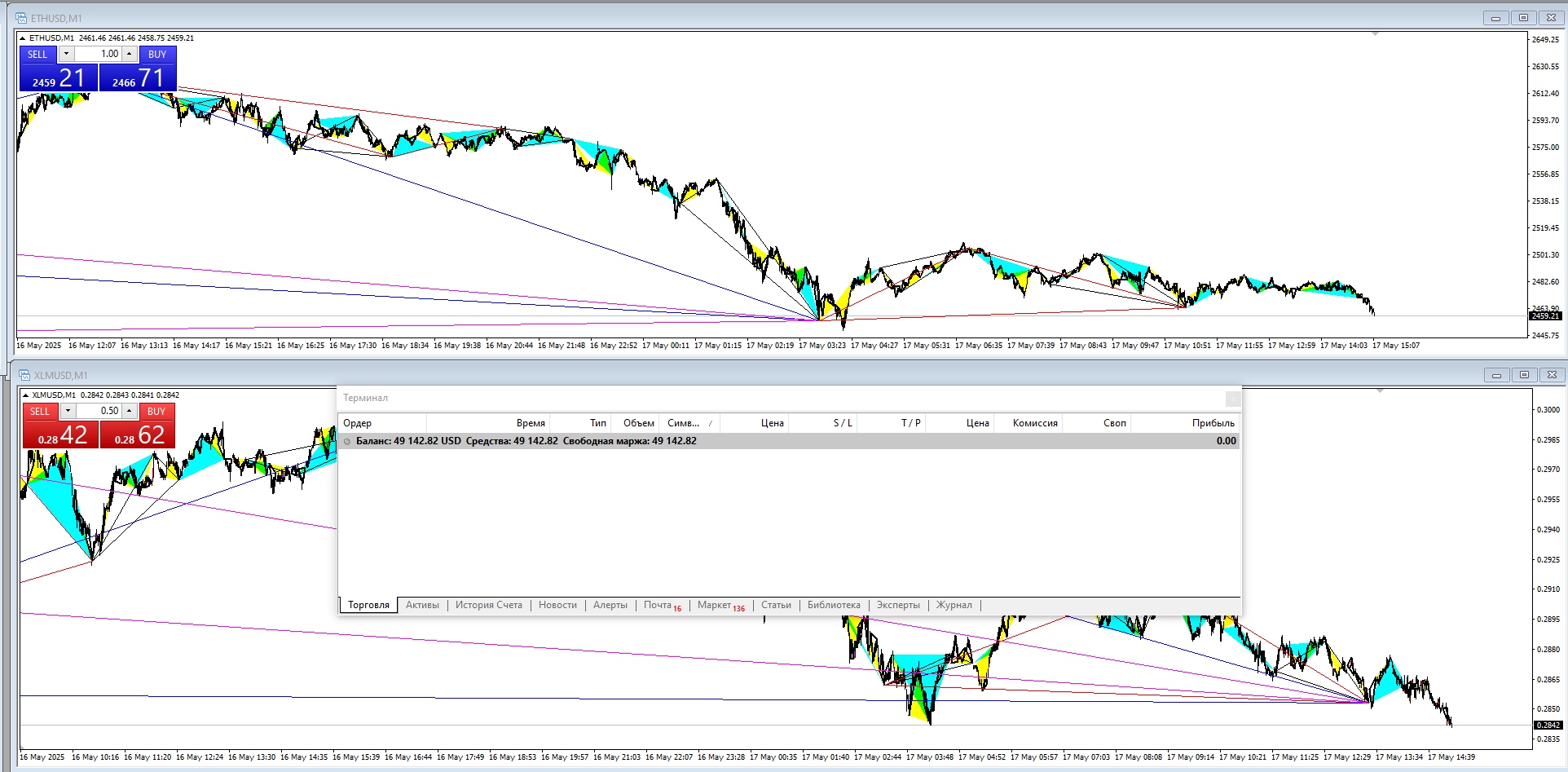
Task: Sort by the Своп column header
Action: pyautogui.click(x=1097, y=423)
